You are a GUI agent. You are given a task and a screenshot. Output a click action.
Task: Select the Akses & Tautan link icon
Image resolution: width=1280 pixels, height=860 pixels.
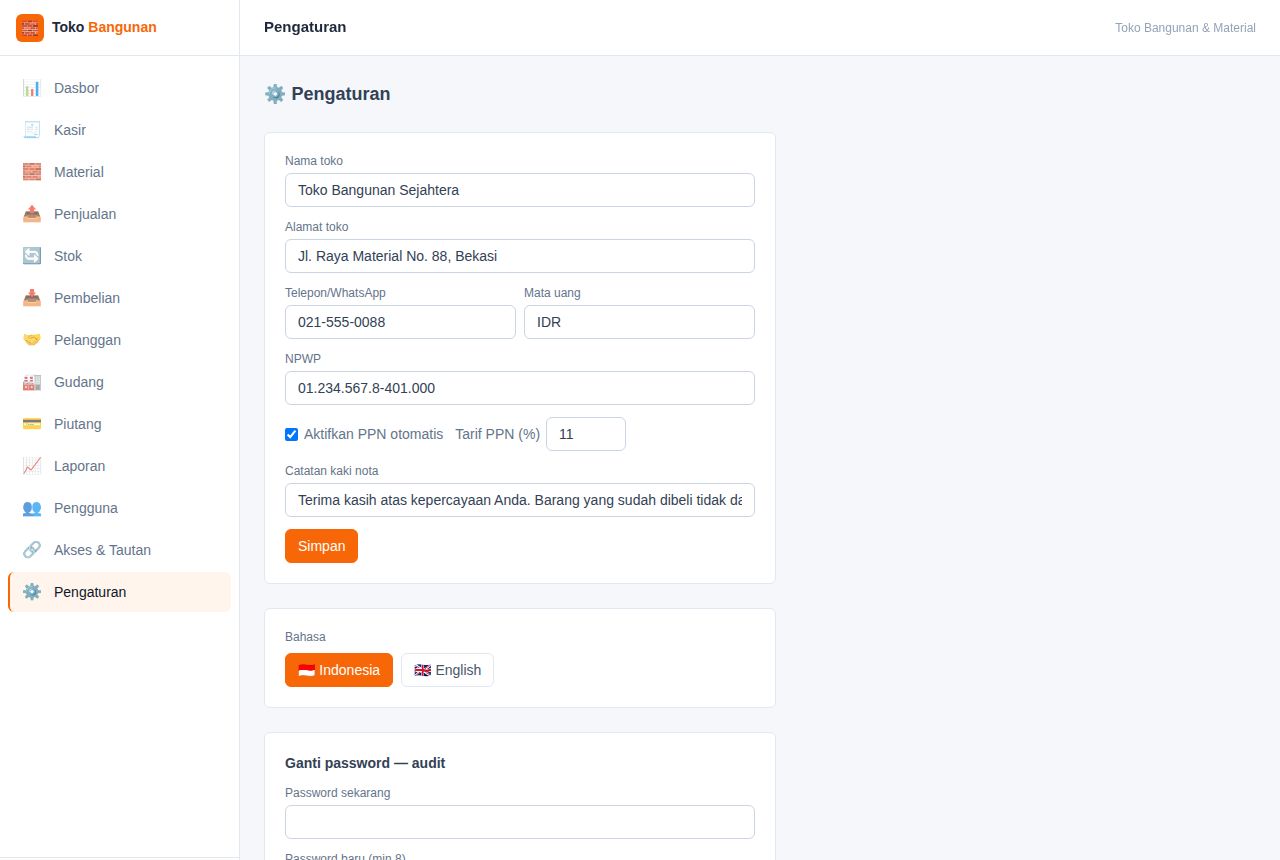pos(32,550)
